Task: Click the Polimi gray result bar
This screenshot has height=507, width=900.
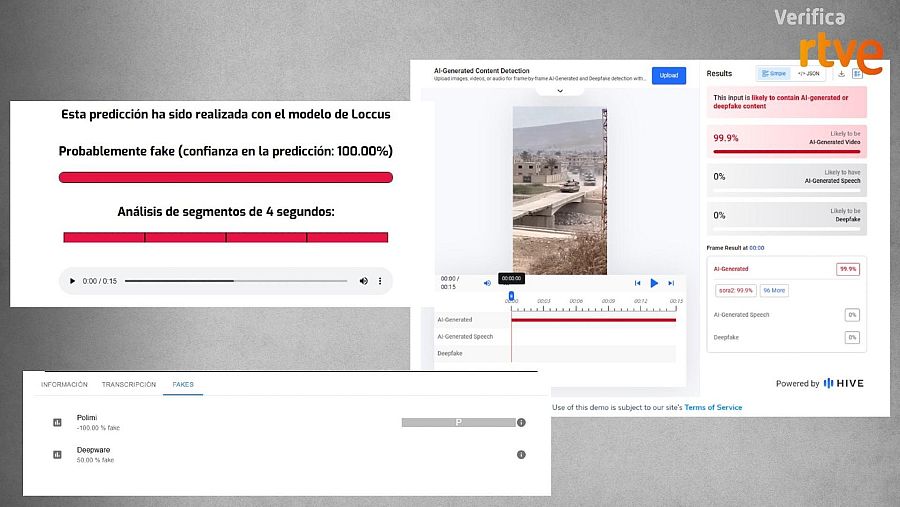Action: pos(459,423)
